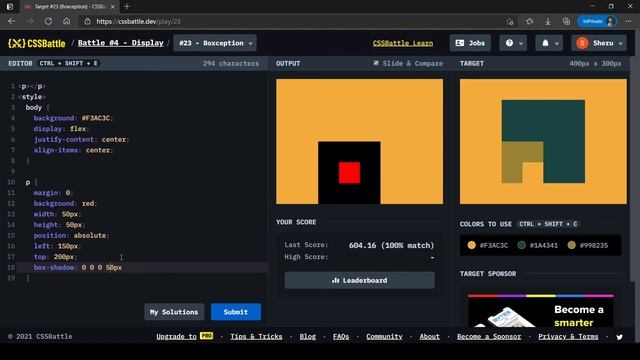Click the target image preview
This screenshot has height=360, width=640.
click(543, 142)
